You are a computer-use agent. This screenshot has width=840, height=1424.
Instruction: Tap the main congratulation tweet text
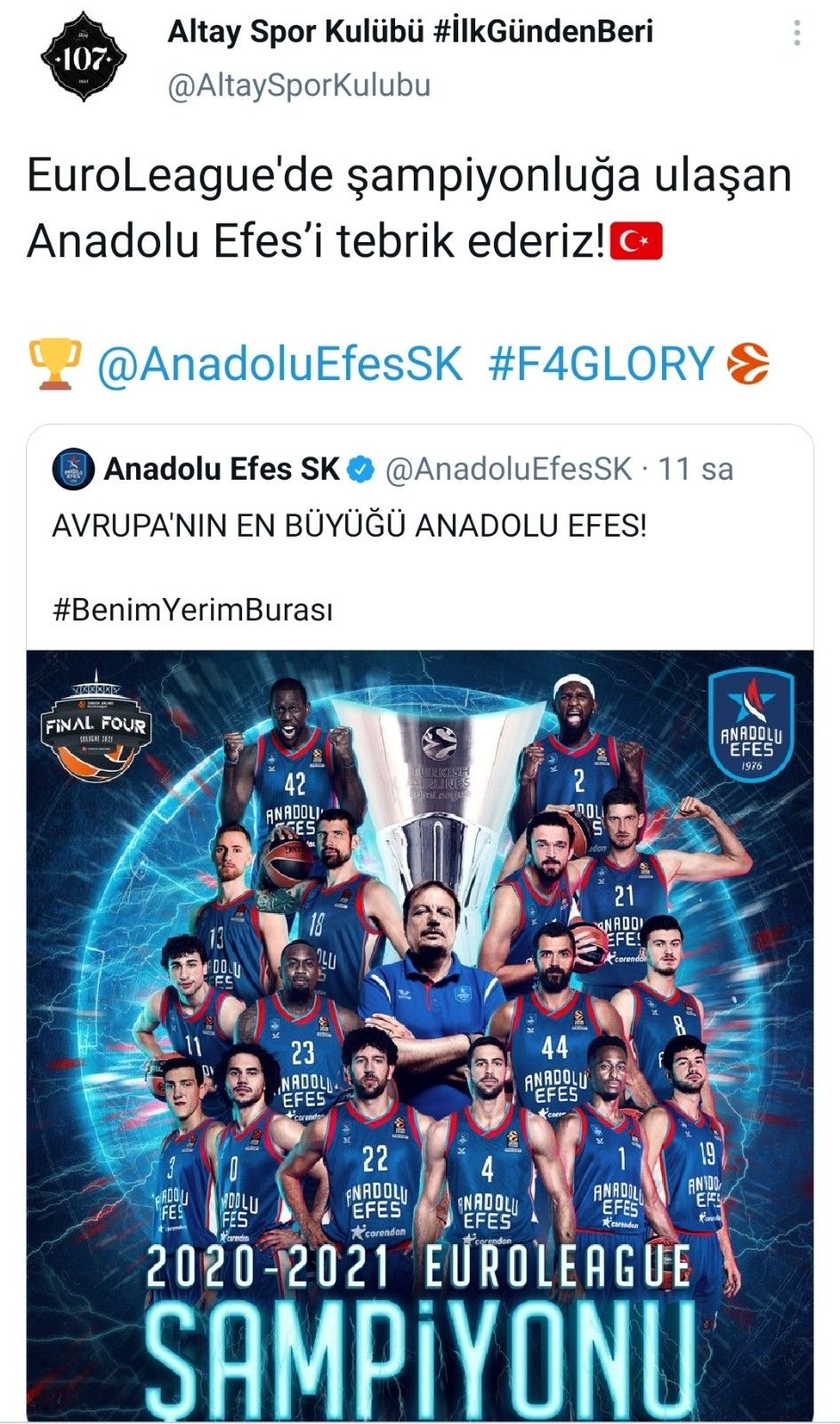click(x=409, y=207)
